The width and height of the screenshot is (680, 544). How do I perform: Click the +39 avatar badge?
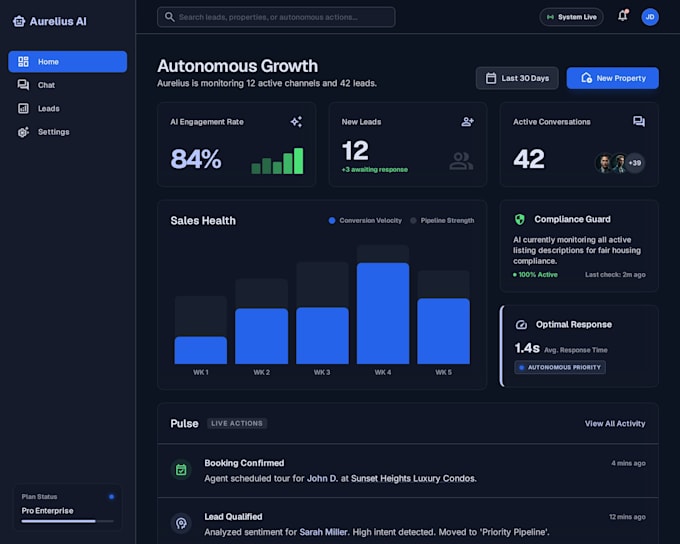[634, 163]
